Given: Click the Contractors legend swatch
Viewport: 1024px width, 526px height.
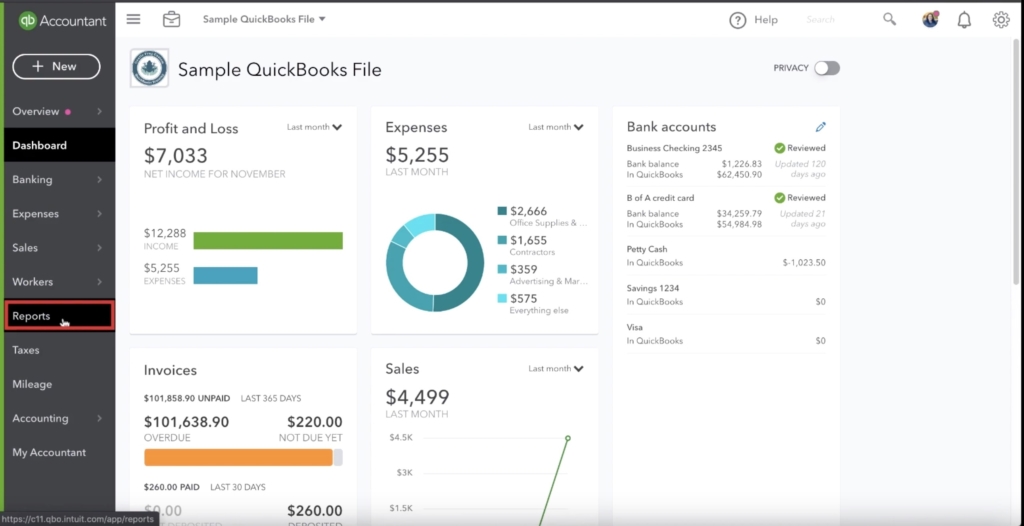Looking at the screenshot, I should (502, 240).
